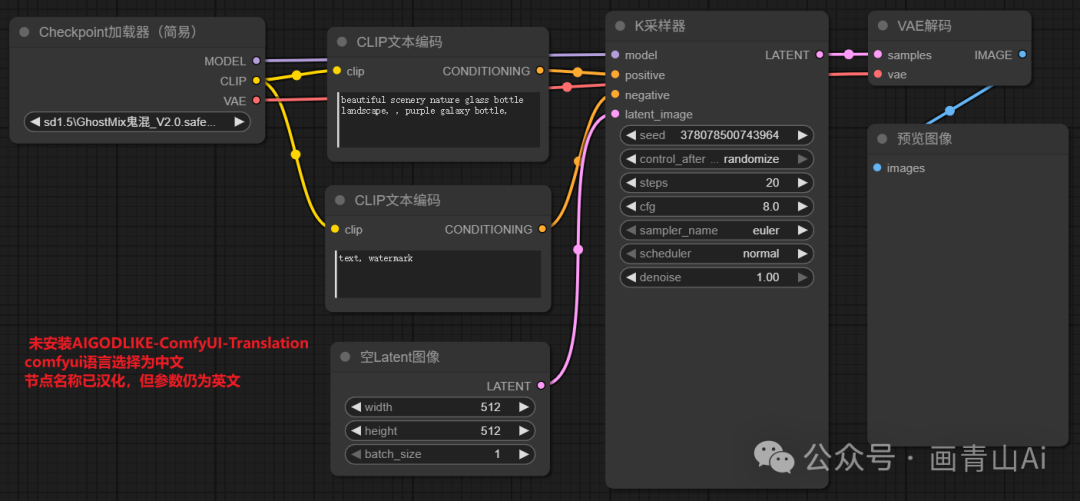Click the vae input port on VAE解码
This screenshot has height=501, width=1080.
click(x=878, y=74)
